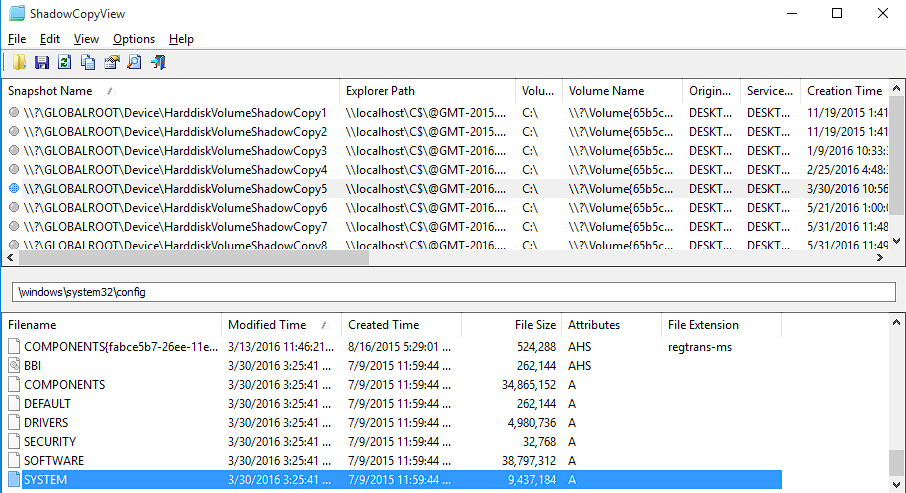906x493 pixels.
Task: Click the Copy toolbar icon
Action: 88,63
